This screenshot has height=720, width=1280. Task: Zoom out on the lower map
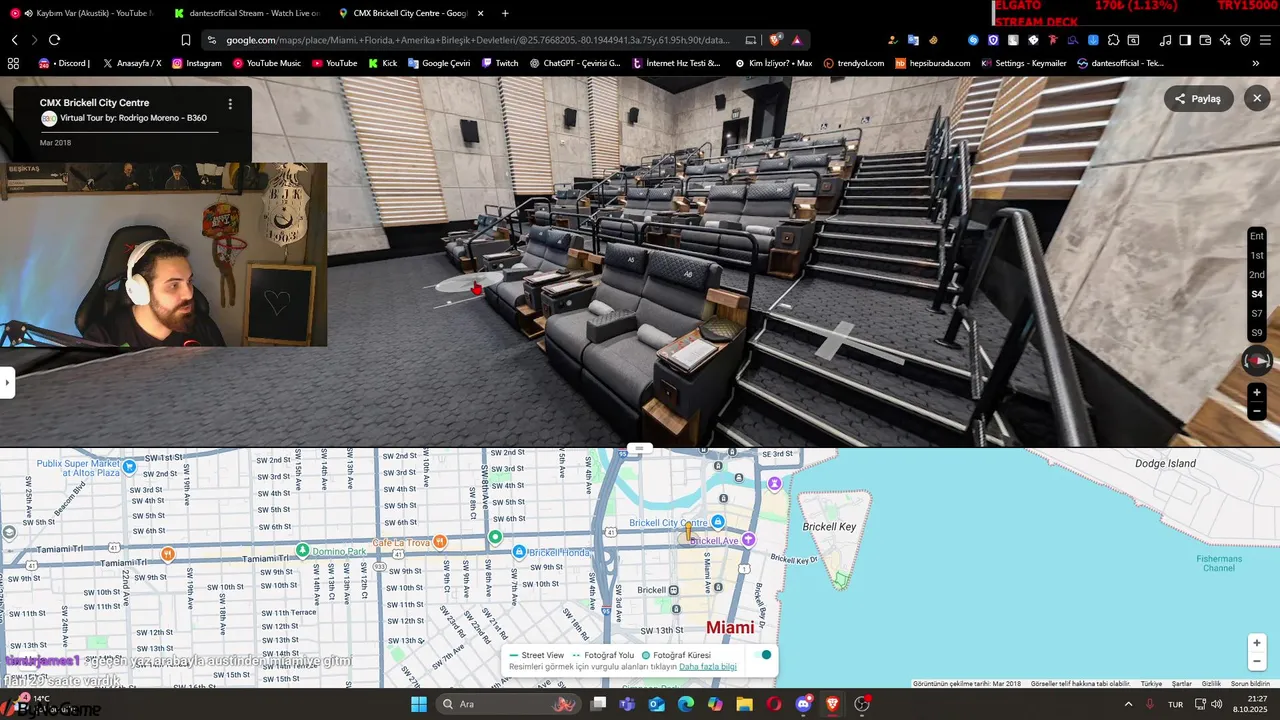1257,661
